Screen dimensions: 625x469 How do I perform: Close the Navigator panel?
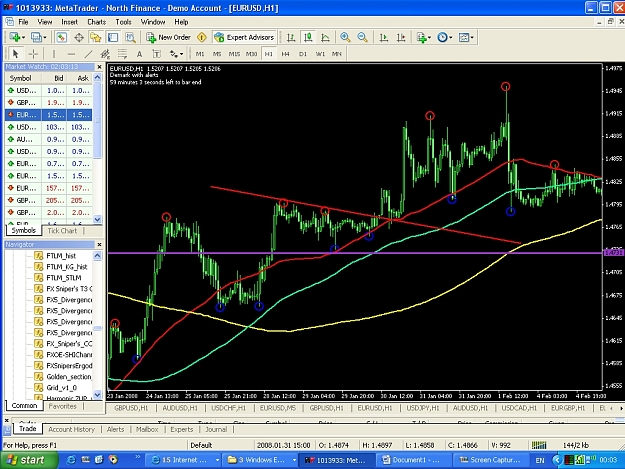pos(99,244)
